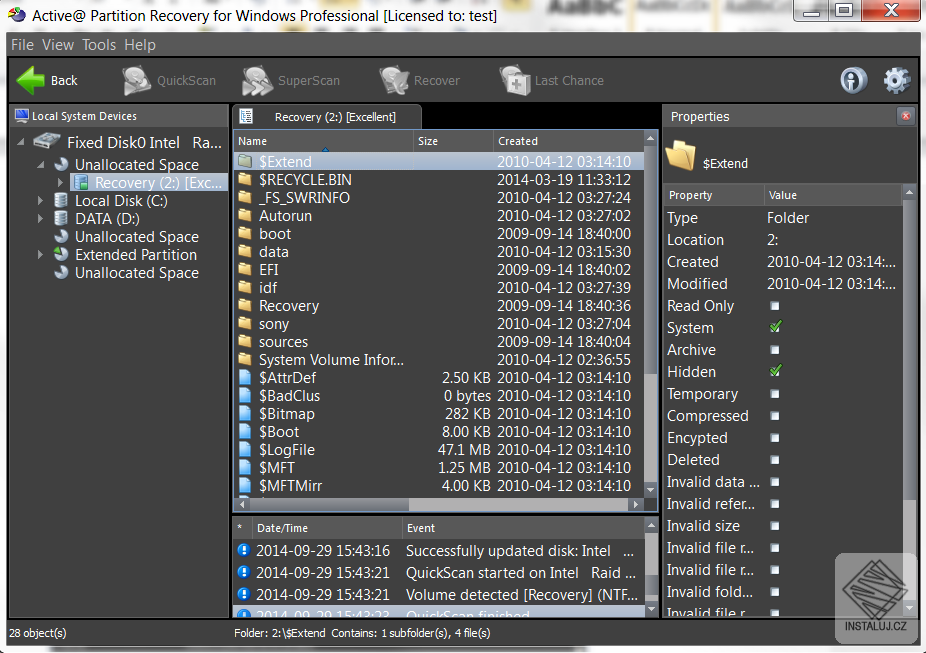Sort the log by Event column
Image resolution: width=926 pixels, height=653 pixels.
pos(523,528)
